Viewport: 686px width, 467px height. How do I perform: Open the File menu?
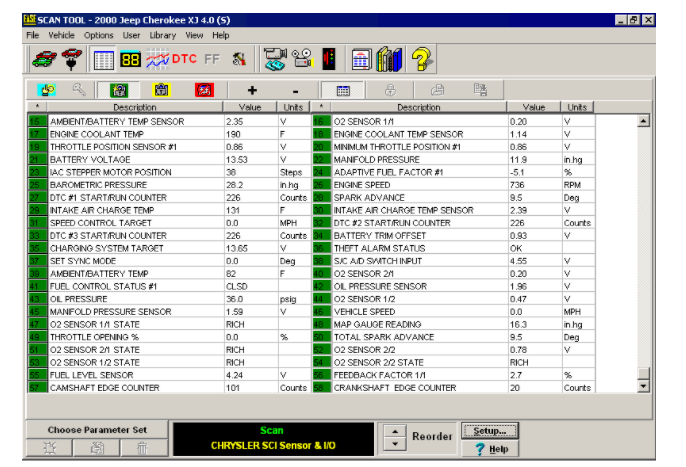(x=32, y=35)
